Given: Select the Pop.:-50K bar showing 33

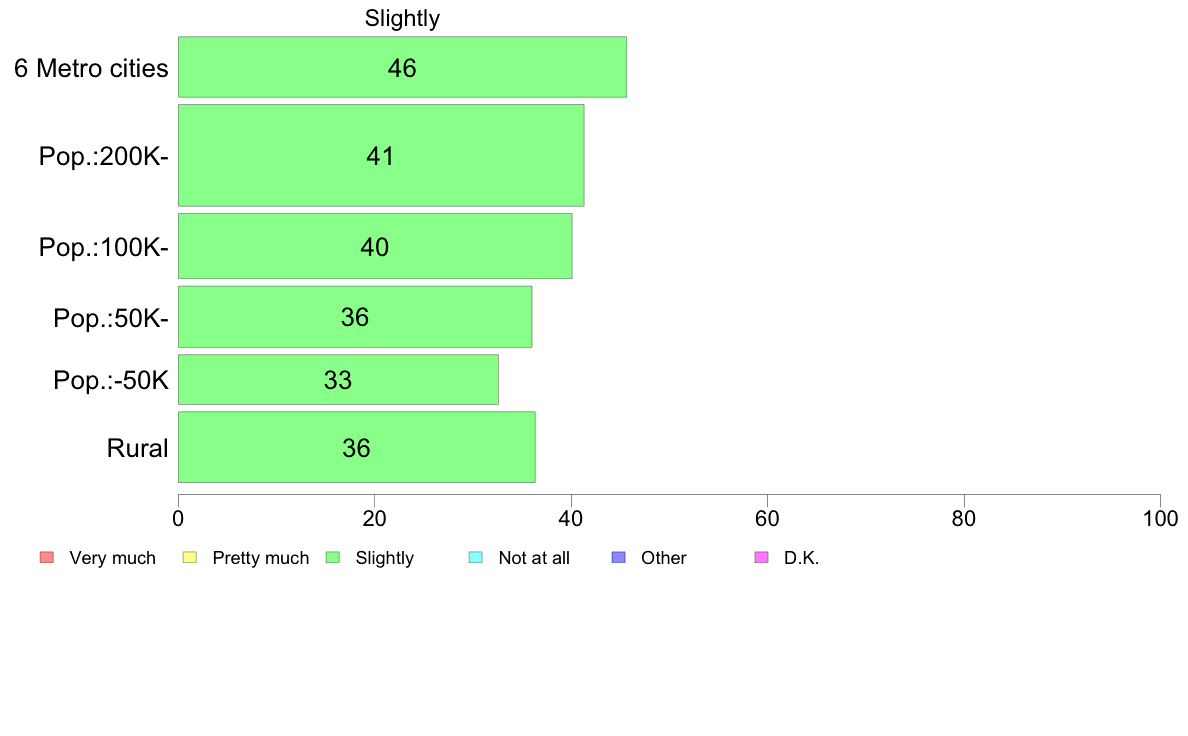Looking at the screenshot, I should click(x=338, y=380).
